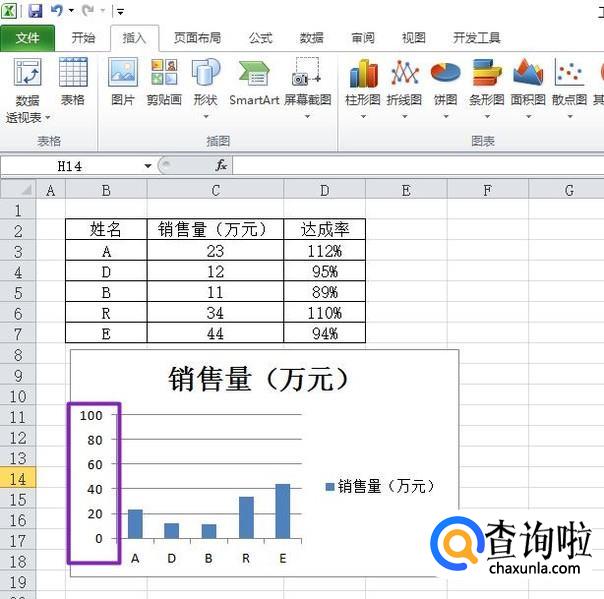Image resolution: width=604 pixels, height=599 pixels.
Task: Select the 插入 ribbon tab
Action: [x=134, y=38]
